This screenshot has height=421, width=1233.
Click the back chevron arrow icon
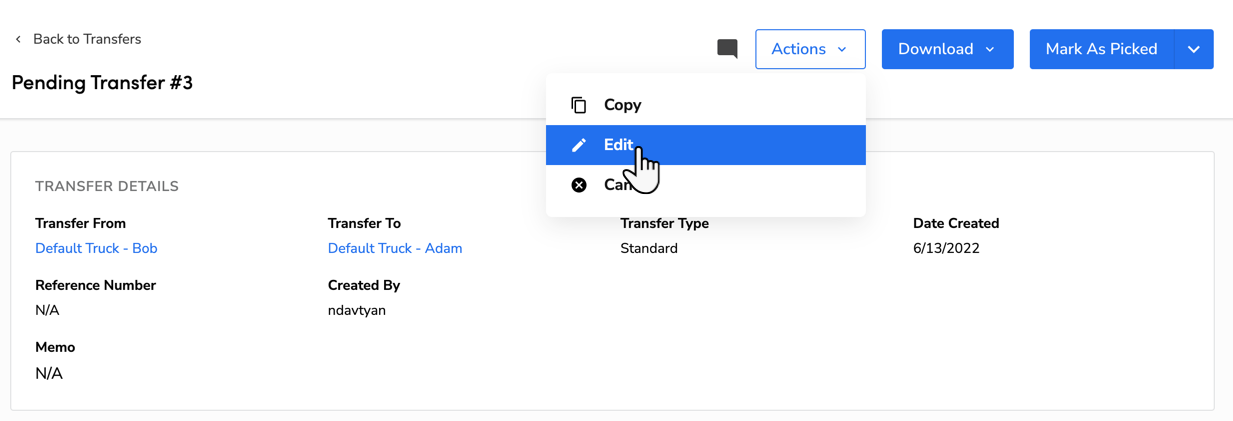pyautogui.click(x=18, y=40)
